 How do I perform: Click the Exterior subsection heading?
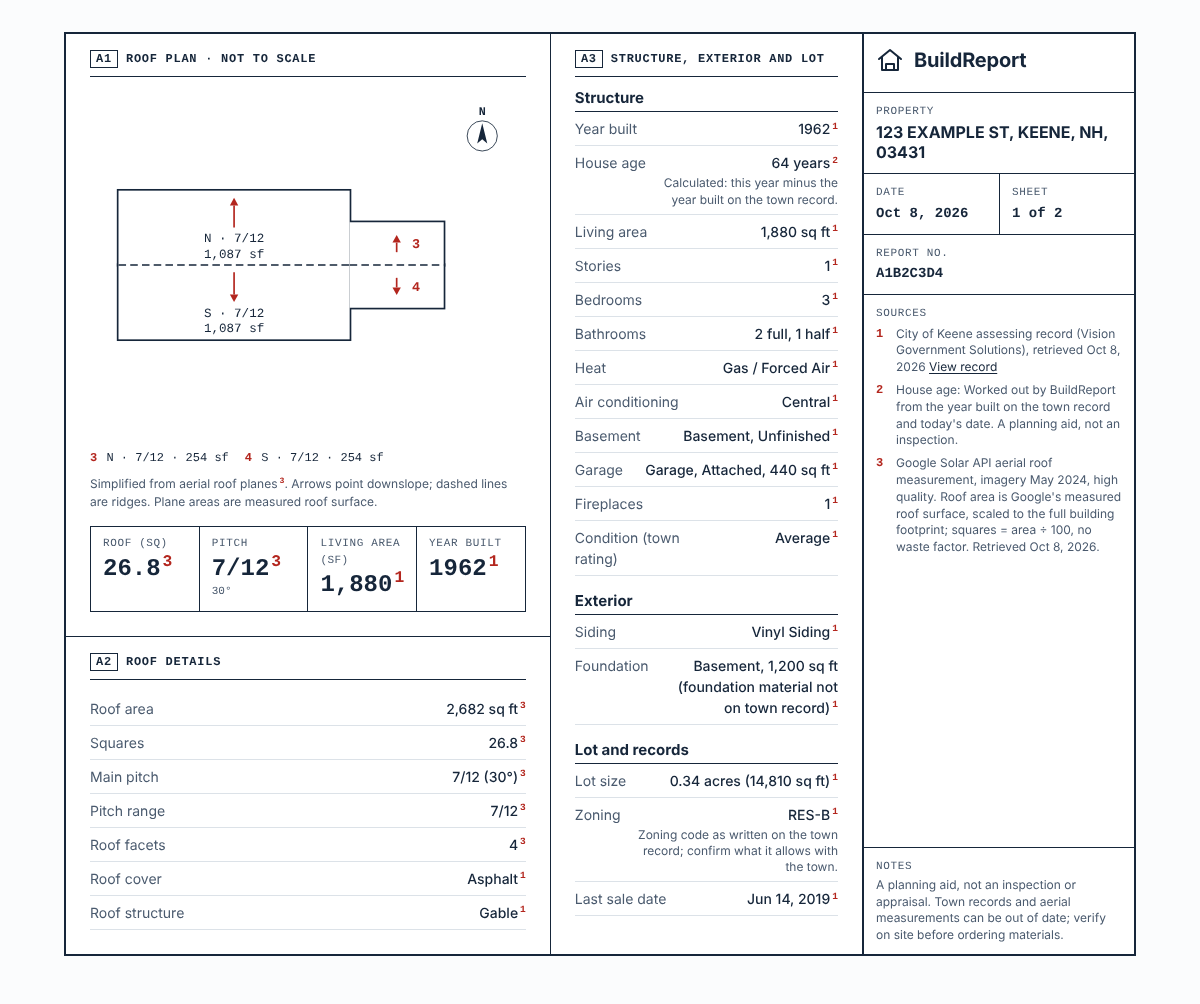point(604,601)
